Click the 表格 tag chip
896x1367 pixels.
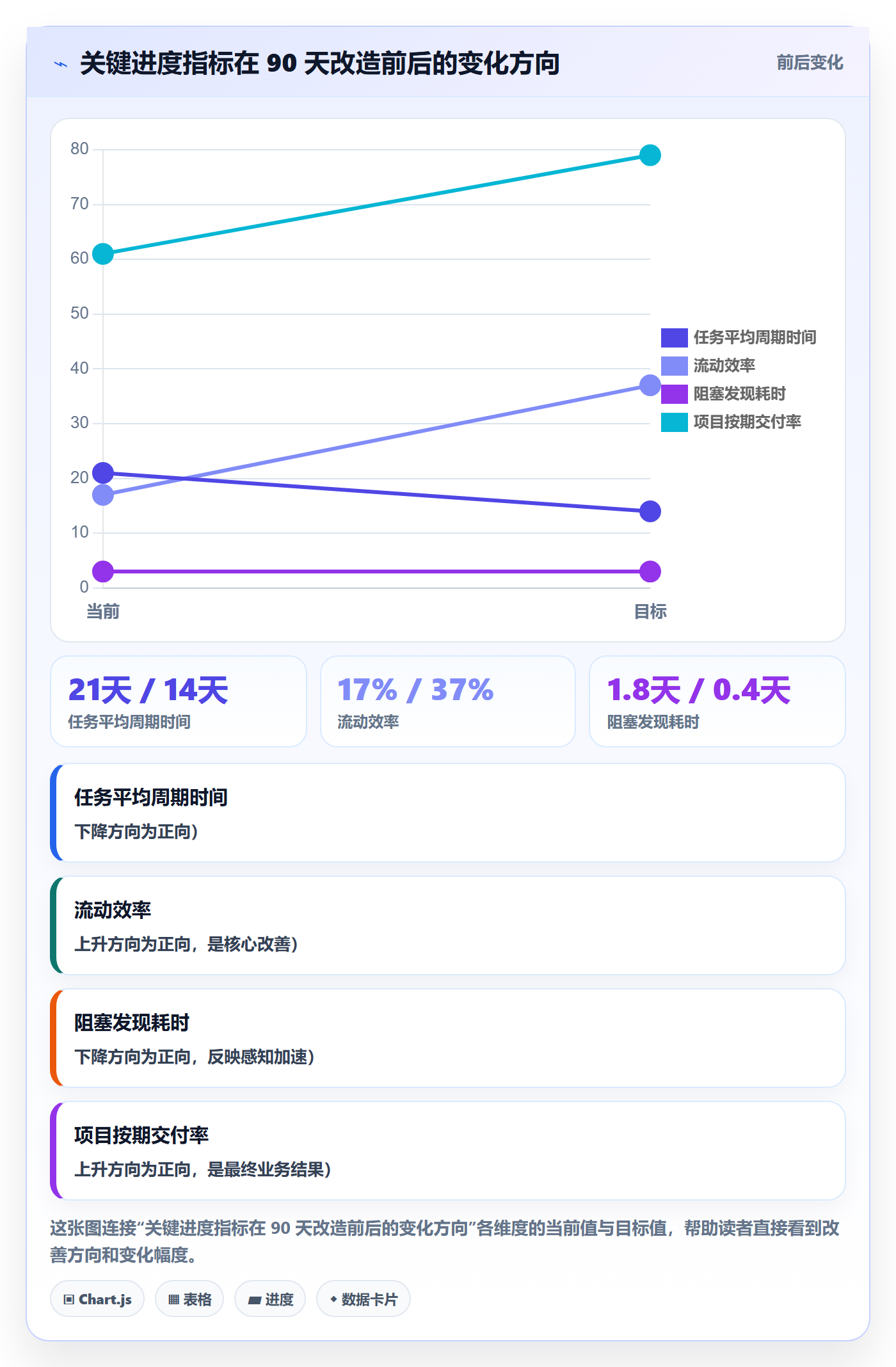point(189,1299)
